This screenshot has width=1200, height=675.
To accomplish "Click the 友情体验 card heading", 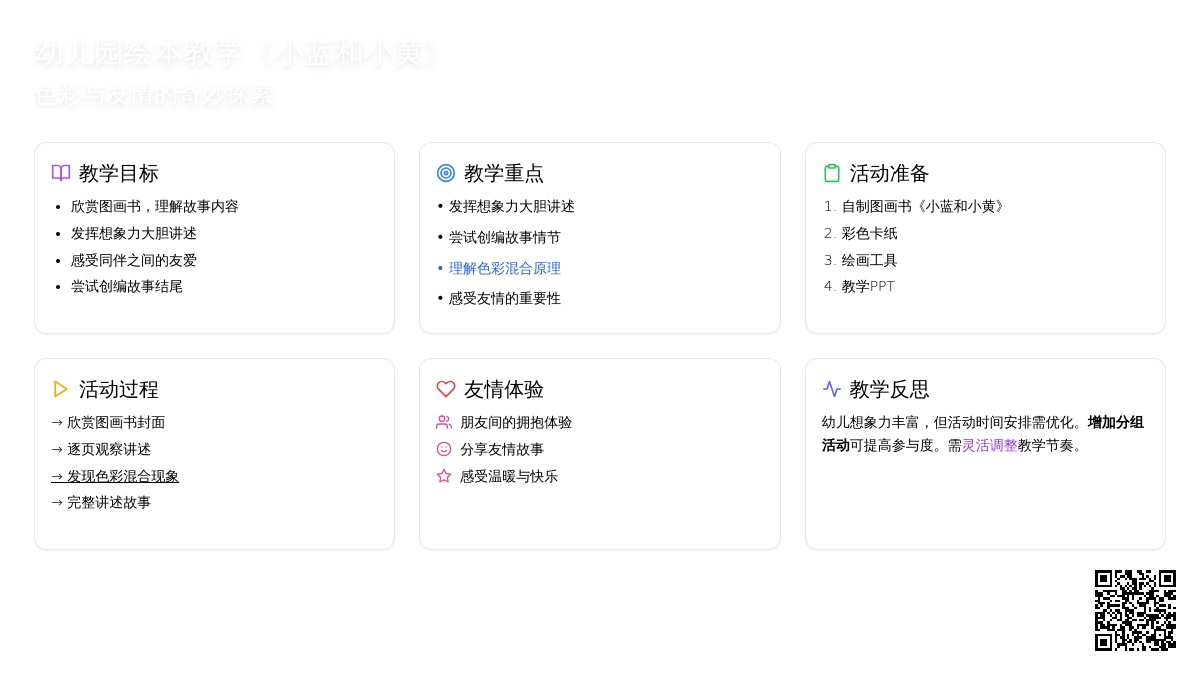I will [504, 389].
